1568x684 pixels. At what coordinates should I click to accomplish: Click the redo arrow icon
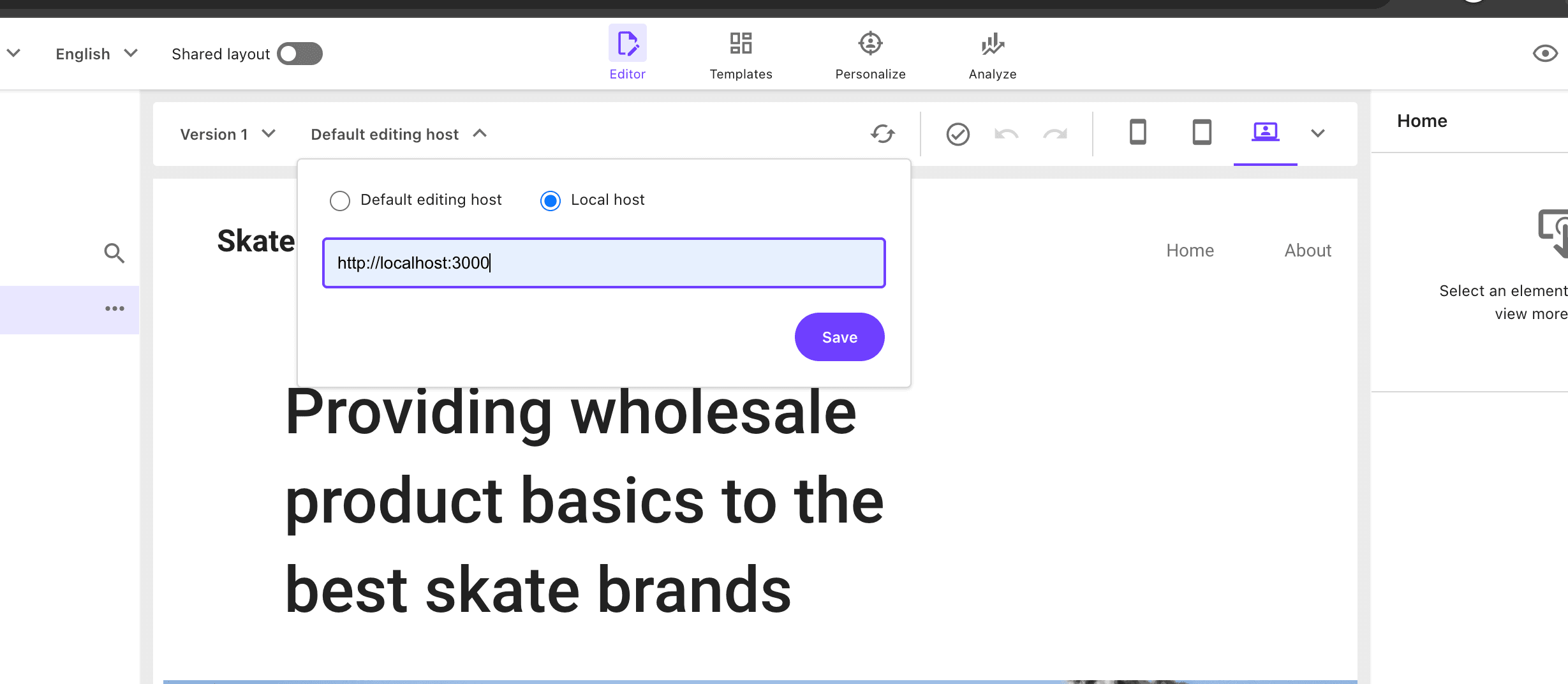(1055, 134)
